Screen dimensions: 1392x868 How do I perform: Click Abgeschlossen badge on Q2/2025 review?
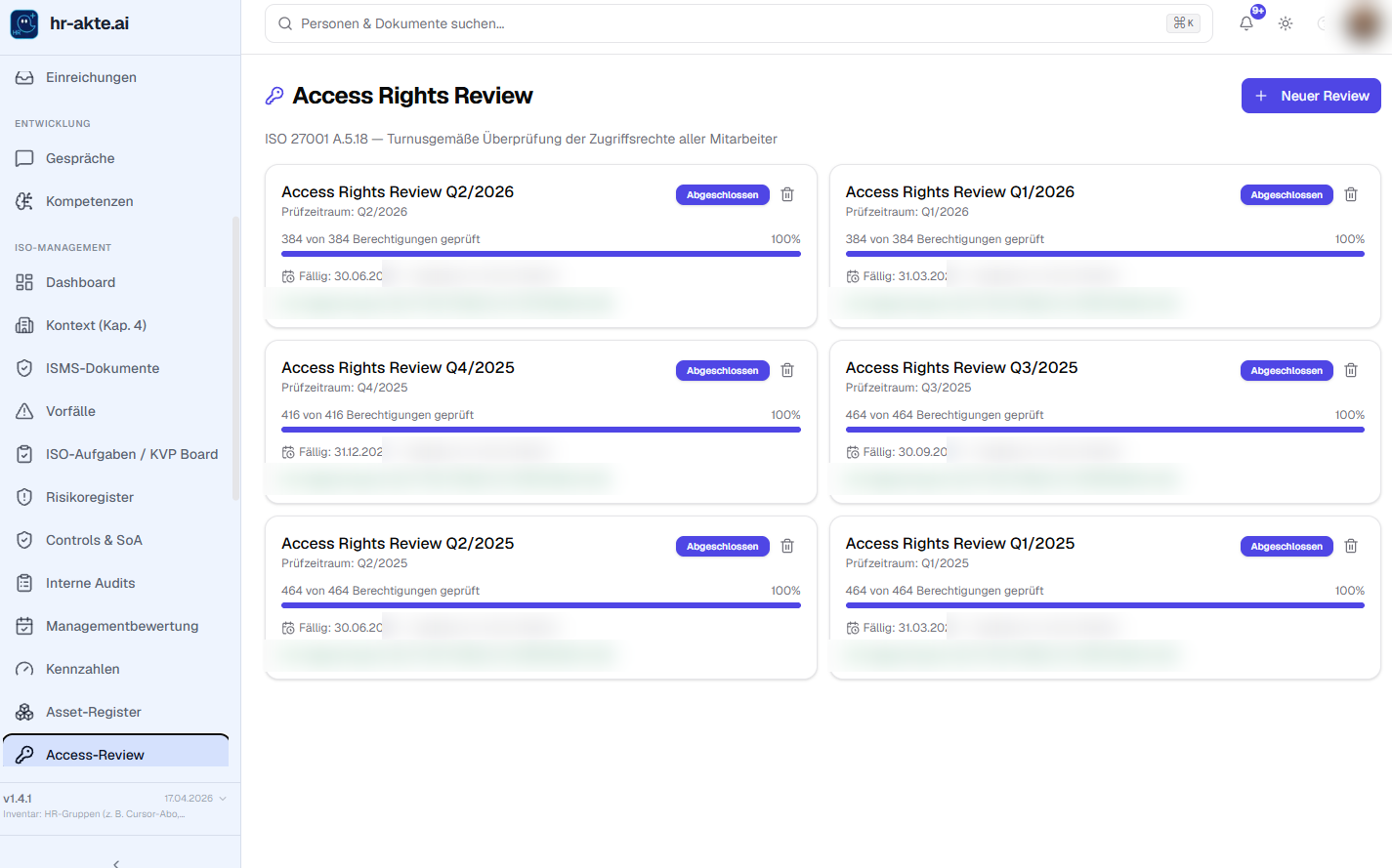coord(723,547)
